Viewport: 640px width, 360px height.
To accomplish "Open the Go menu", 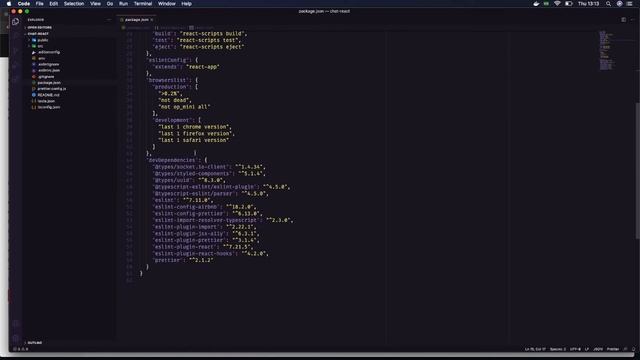I will coord(110,4).
